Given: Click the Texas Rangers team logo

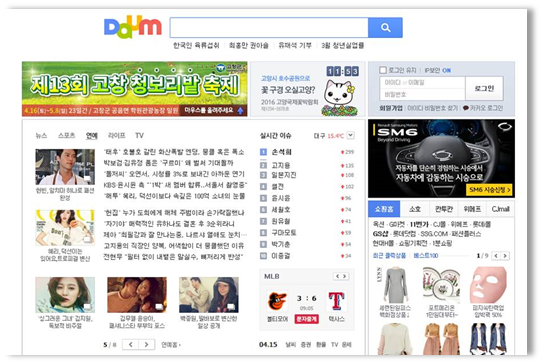Looking at the screenshot, I should point(336,301).
